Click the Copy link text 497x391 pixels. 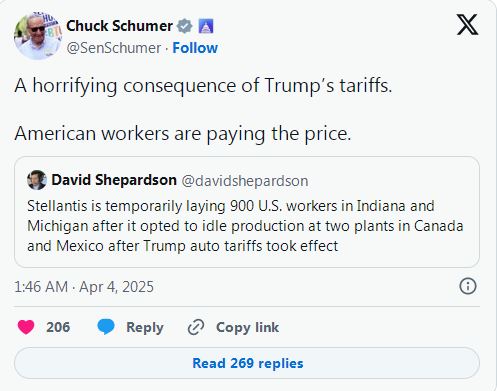(247, 328)
